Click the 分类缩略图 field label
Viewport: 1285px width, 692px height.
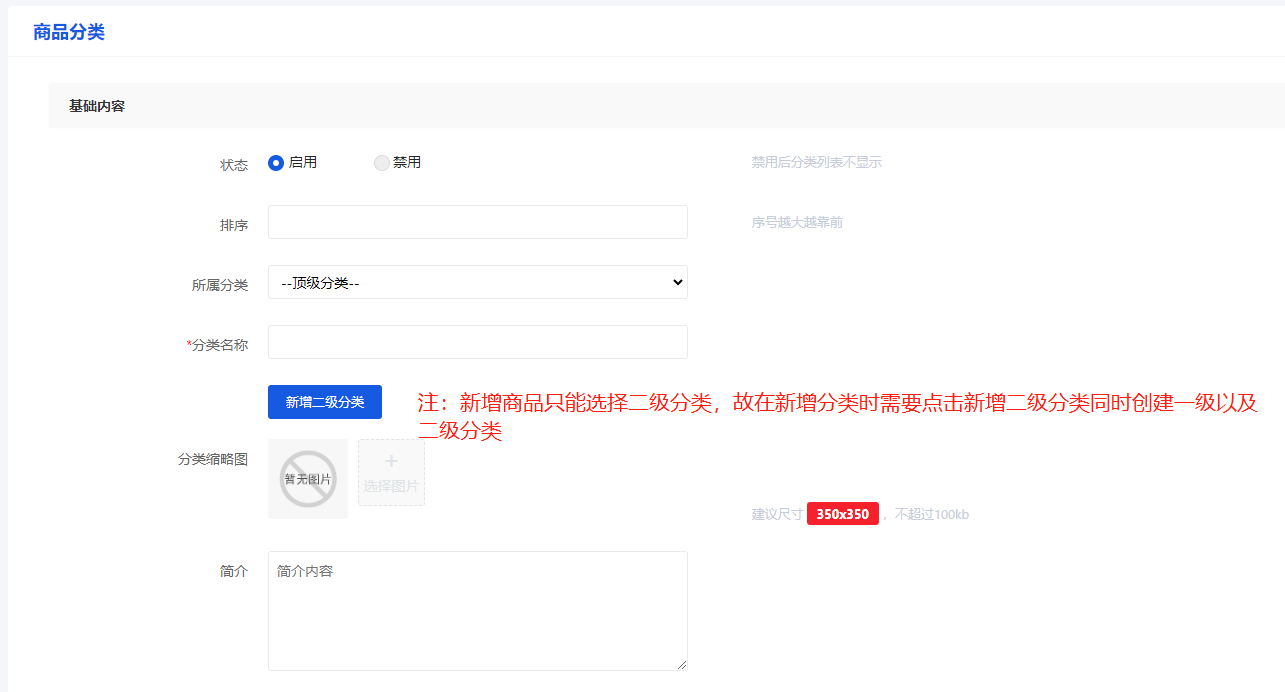213,459
